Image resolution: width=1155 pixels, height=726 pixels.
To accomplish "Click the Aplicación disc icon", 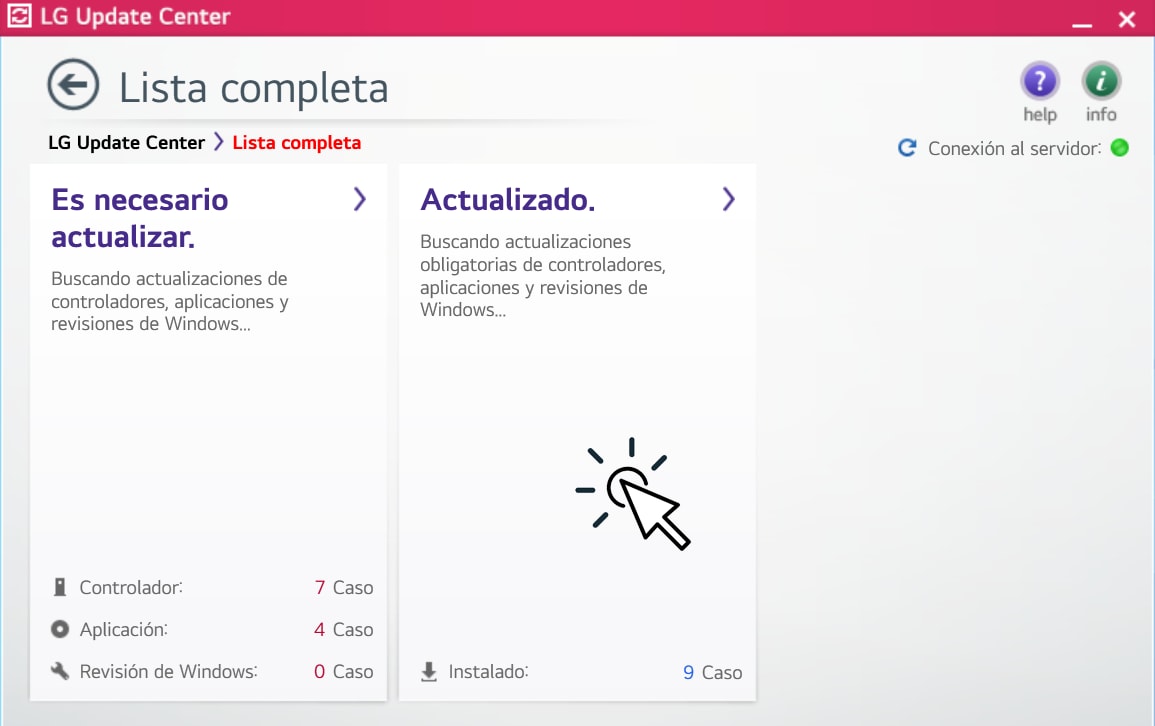I will (60, 629).
